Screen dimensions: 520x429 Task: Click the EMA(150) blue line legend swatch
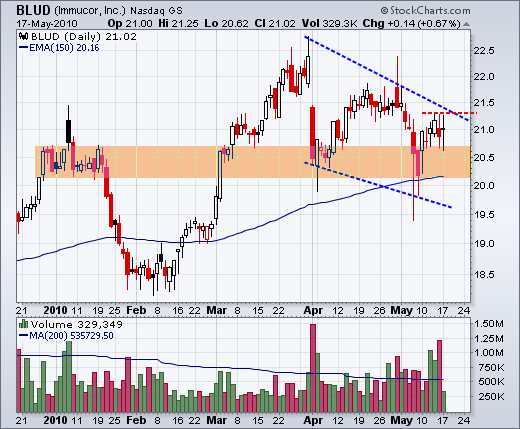(x=23, y=48)
